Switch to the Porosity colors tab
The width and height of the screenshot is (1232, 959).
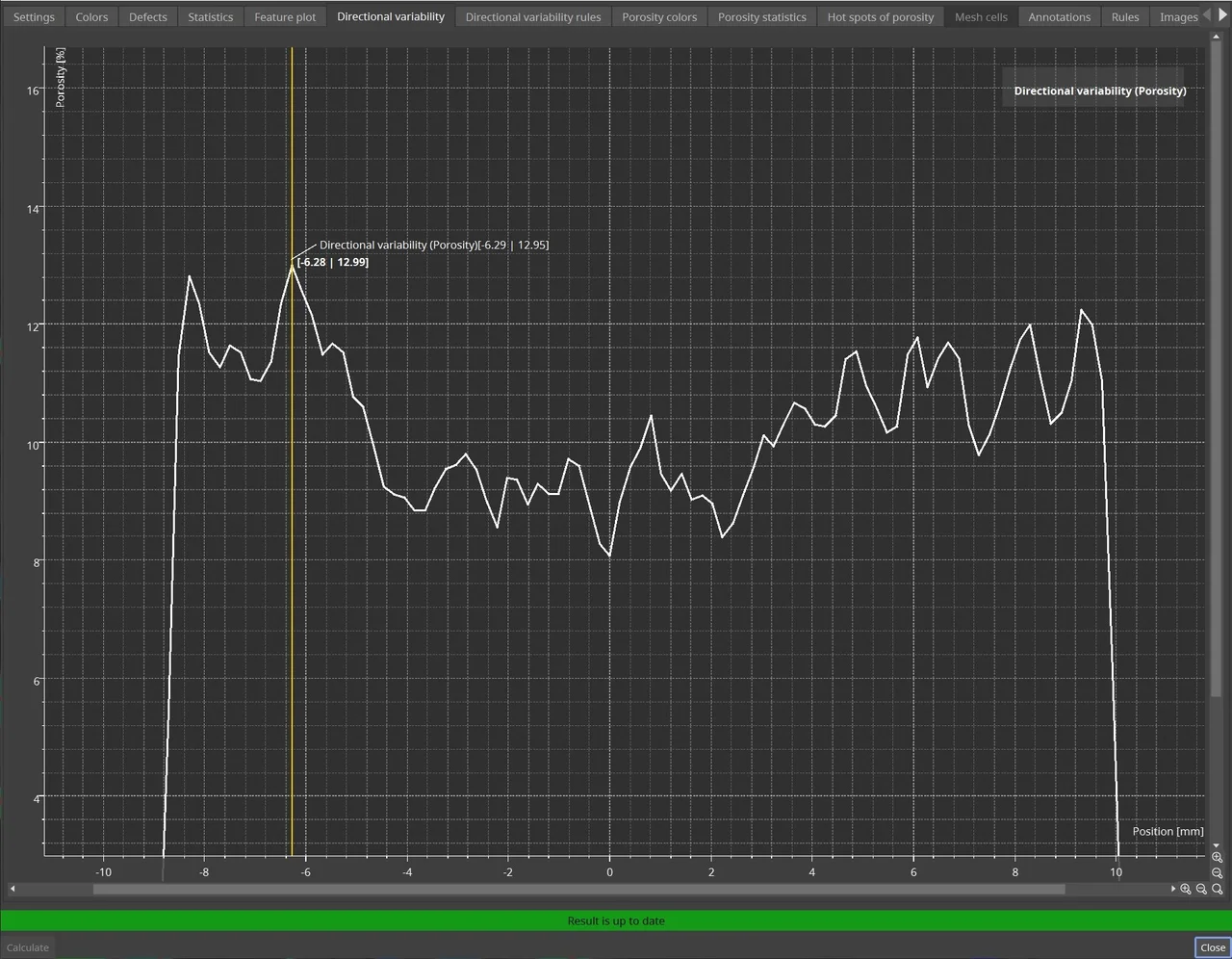(659, 16)
